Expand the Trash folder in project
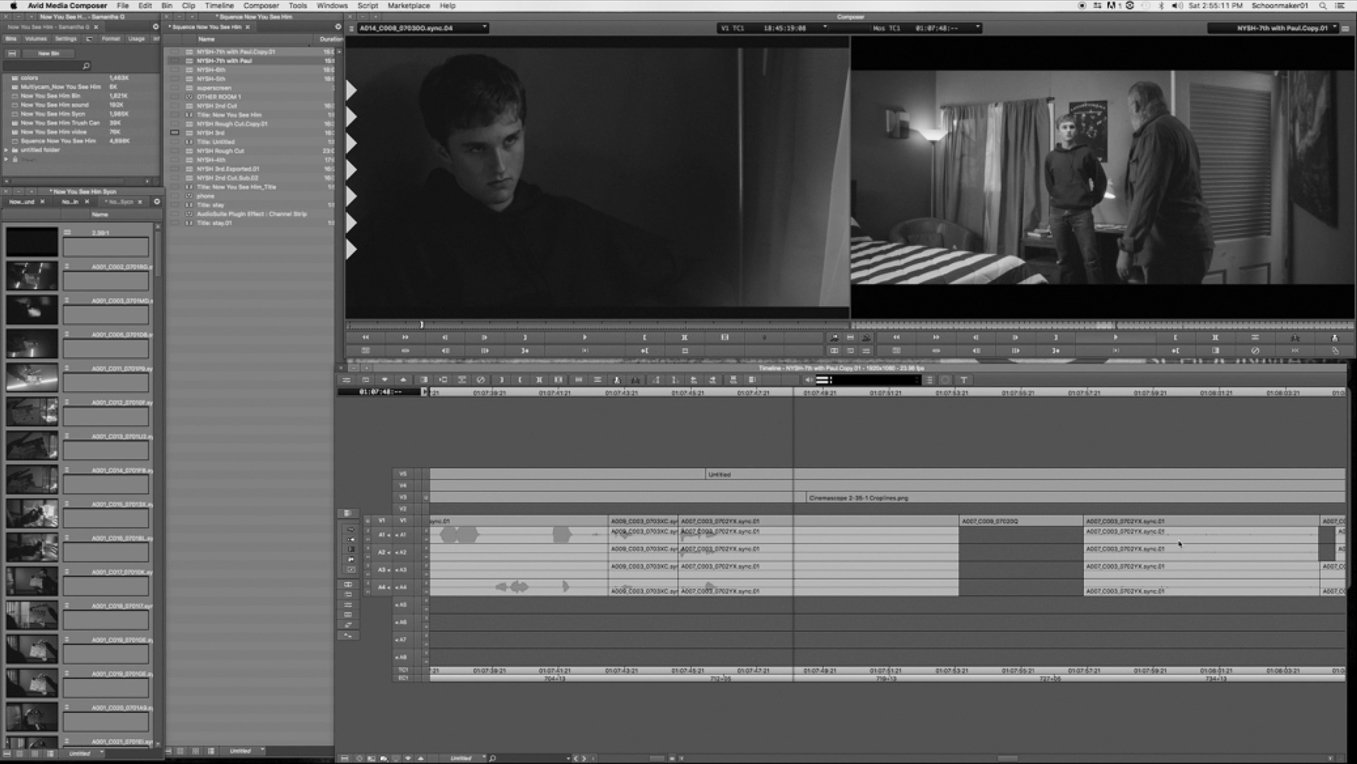Image resolution: width=1357 pixels, height=764 pixels. coord(7,159)
